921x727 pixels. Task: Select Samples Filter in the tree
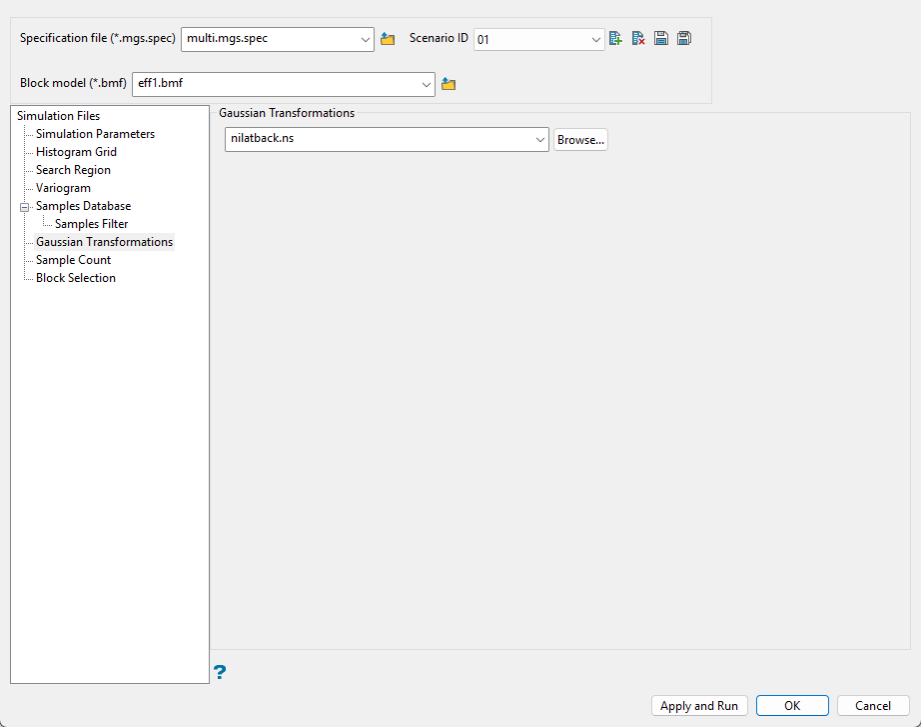coord(92,224)
